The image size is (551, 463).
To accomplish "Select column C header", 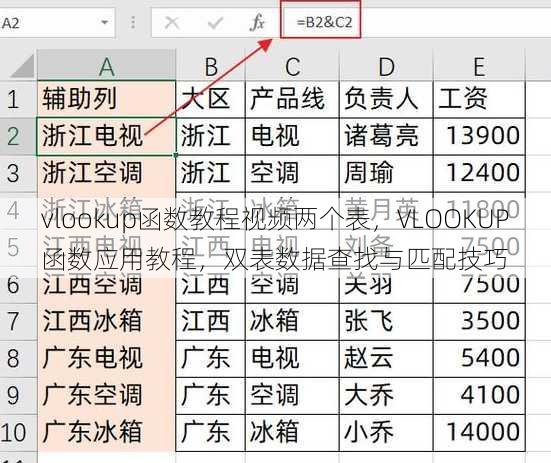I will [292, 66].
